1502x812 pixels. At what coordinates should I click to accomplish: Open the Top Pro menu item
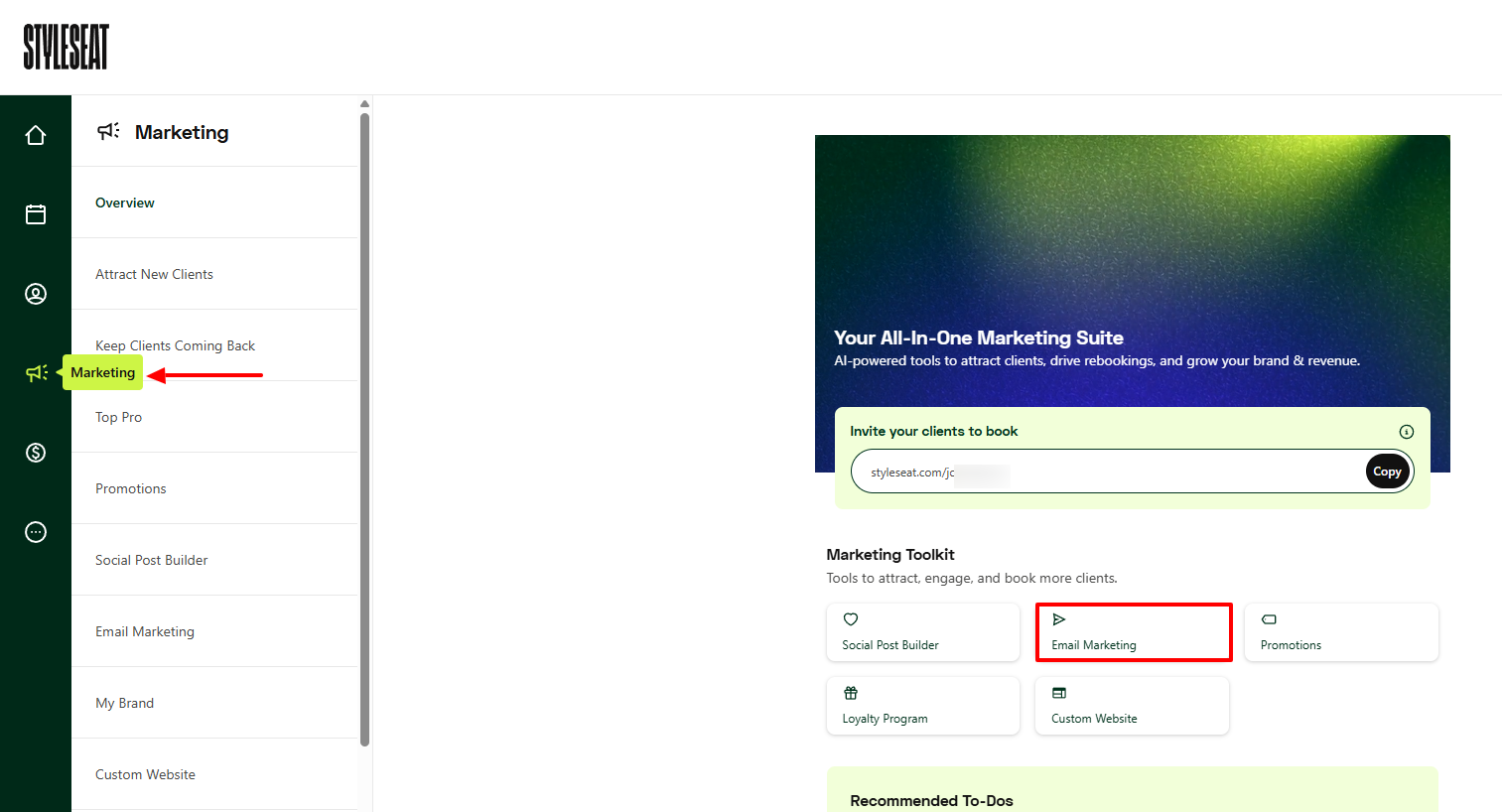(x=118, y=416)
